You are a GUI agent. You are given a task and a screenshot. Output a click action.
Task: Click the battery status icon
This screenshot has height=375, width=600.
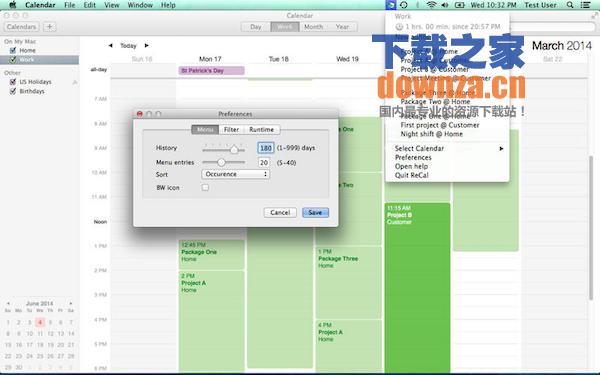click(x=459, y=5)
